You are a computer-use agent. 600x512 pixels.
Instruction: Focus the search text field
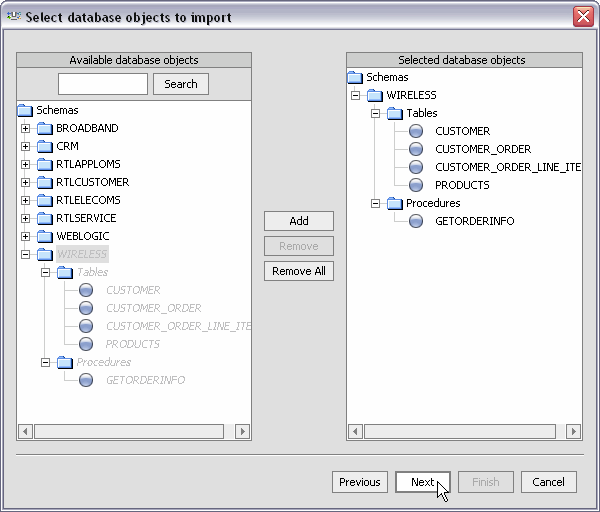click(x=103, y=84)
